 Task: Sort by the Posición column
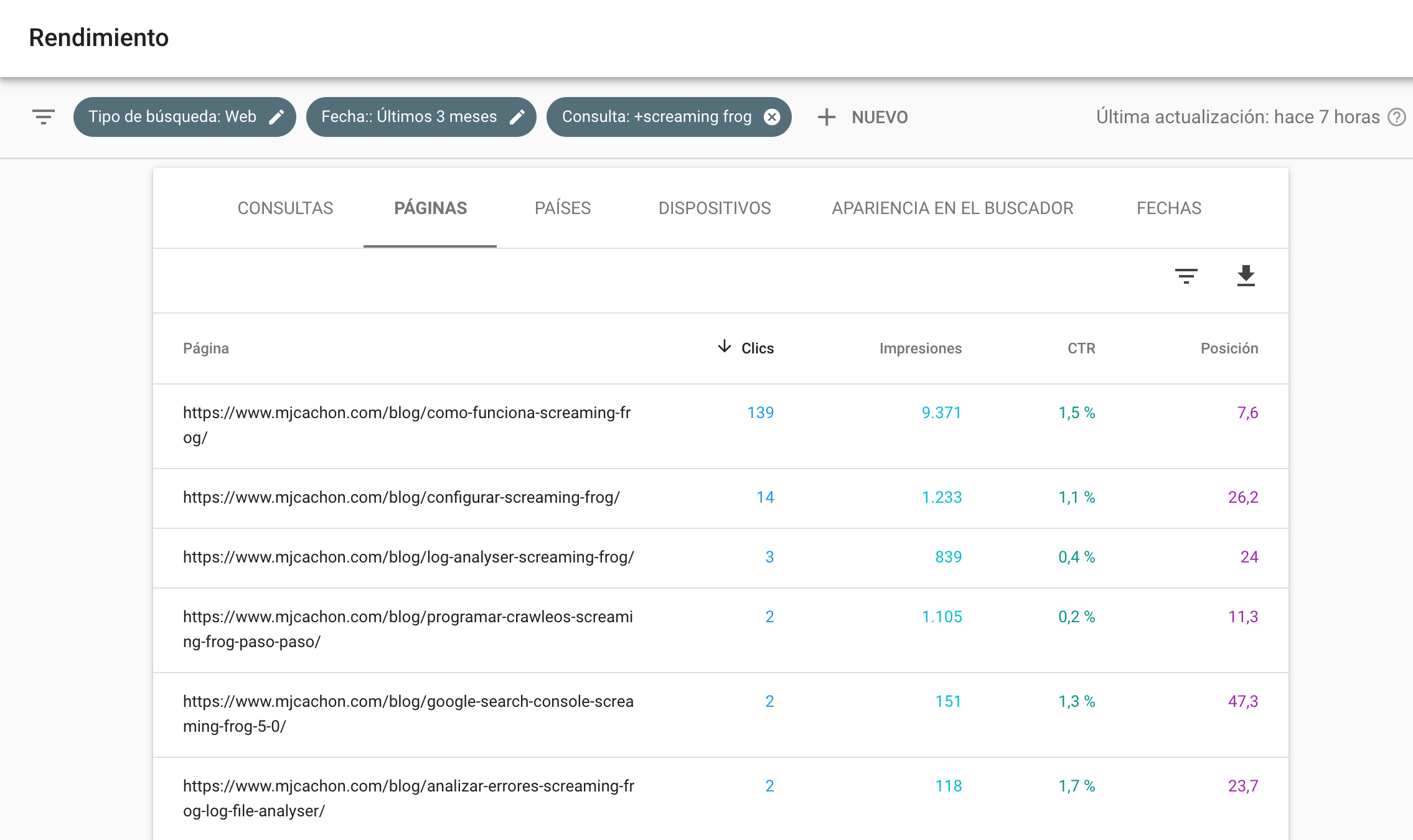pyautogui.click(x=1229, y=348)
